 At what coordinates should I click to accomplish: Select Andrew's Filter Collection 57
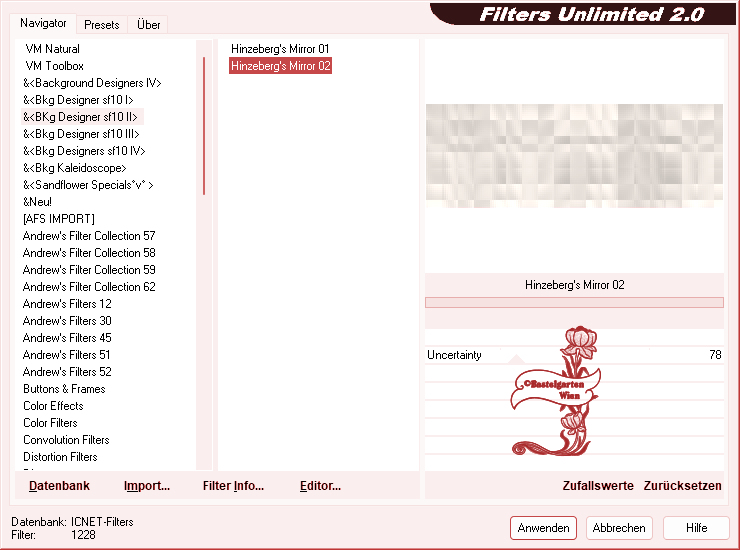click(x=89, y=236)
